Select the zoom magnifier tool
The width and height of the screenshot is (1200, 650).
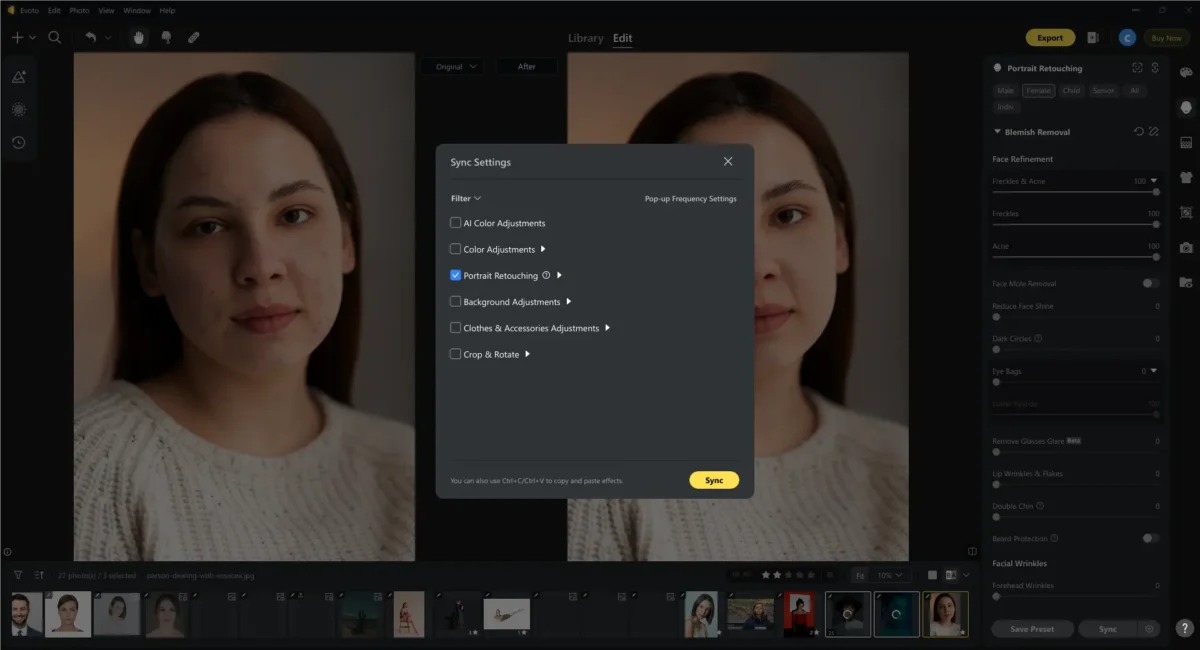pos(55,37)
